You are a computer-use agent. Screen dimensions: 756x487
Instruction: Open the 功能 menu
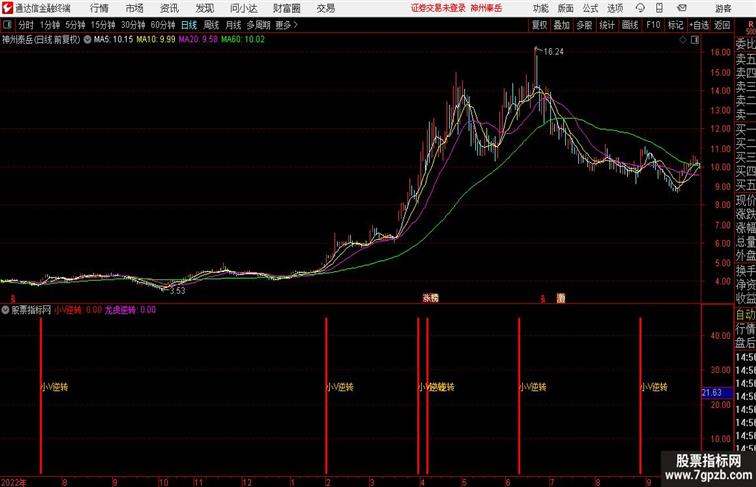click(x=541, y=8)
